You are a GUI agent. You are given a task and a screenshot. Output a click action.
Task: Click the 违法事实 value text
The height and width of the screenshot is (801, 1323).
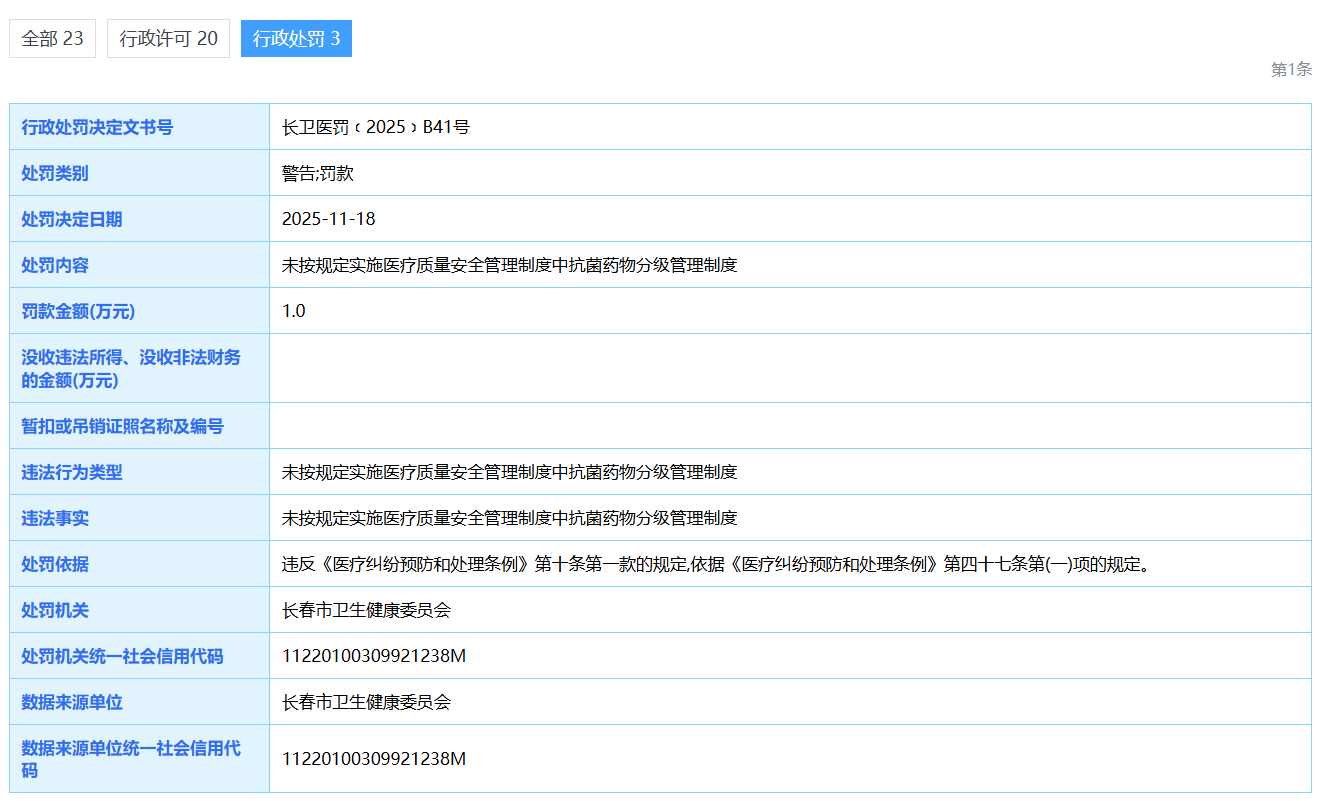click(509, 518)
